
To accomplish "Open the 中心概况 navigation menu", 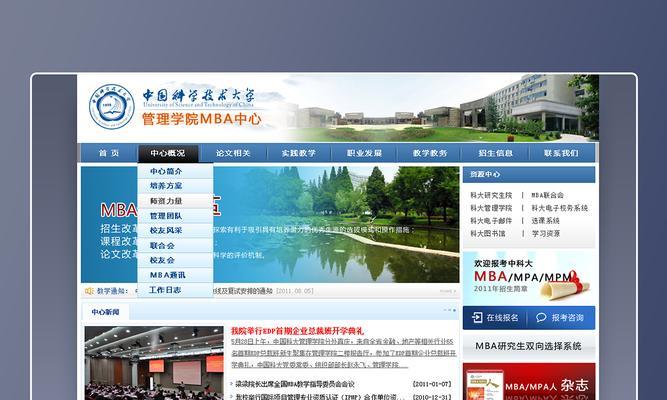I will click(168, 153).
